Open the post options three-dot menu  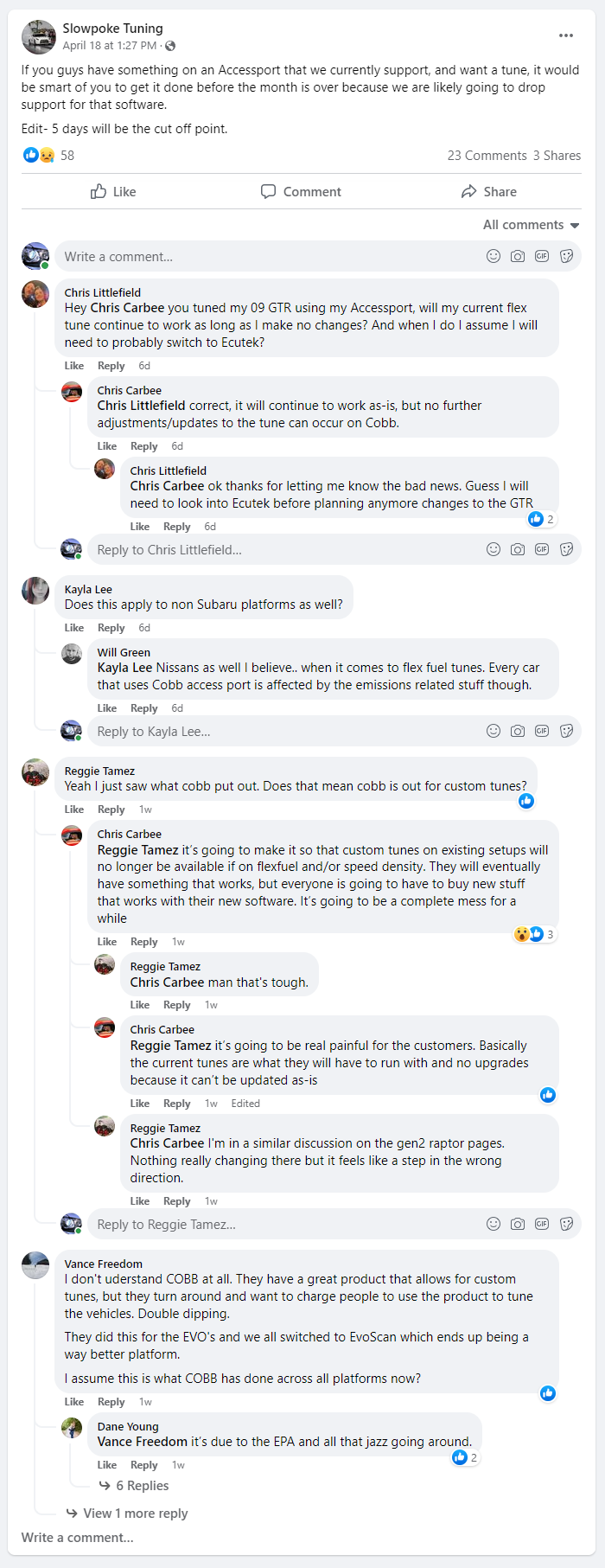(x=566, y=35)
